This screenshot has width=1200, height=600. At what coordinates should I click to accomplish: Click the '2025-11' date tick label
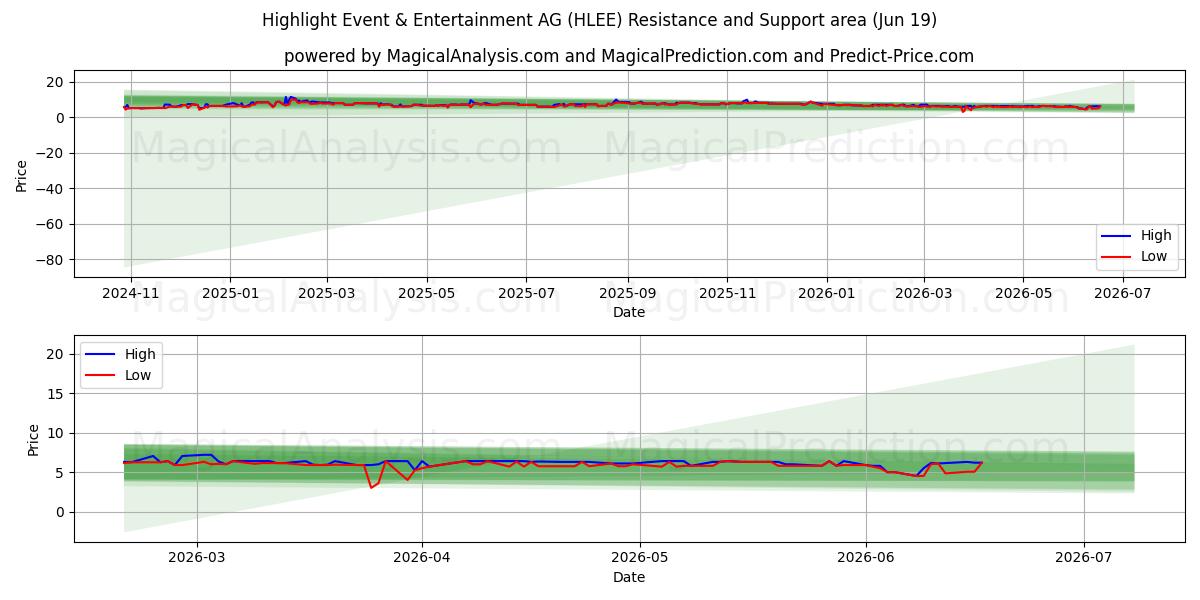point(727,295)
